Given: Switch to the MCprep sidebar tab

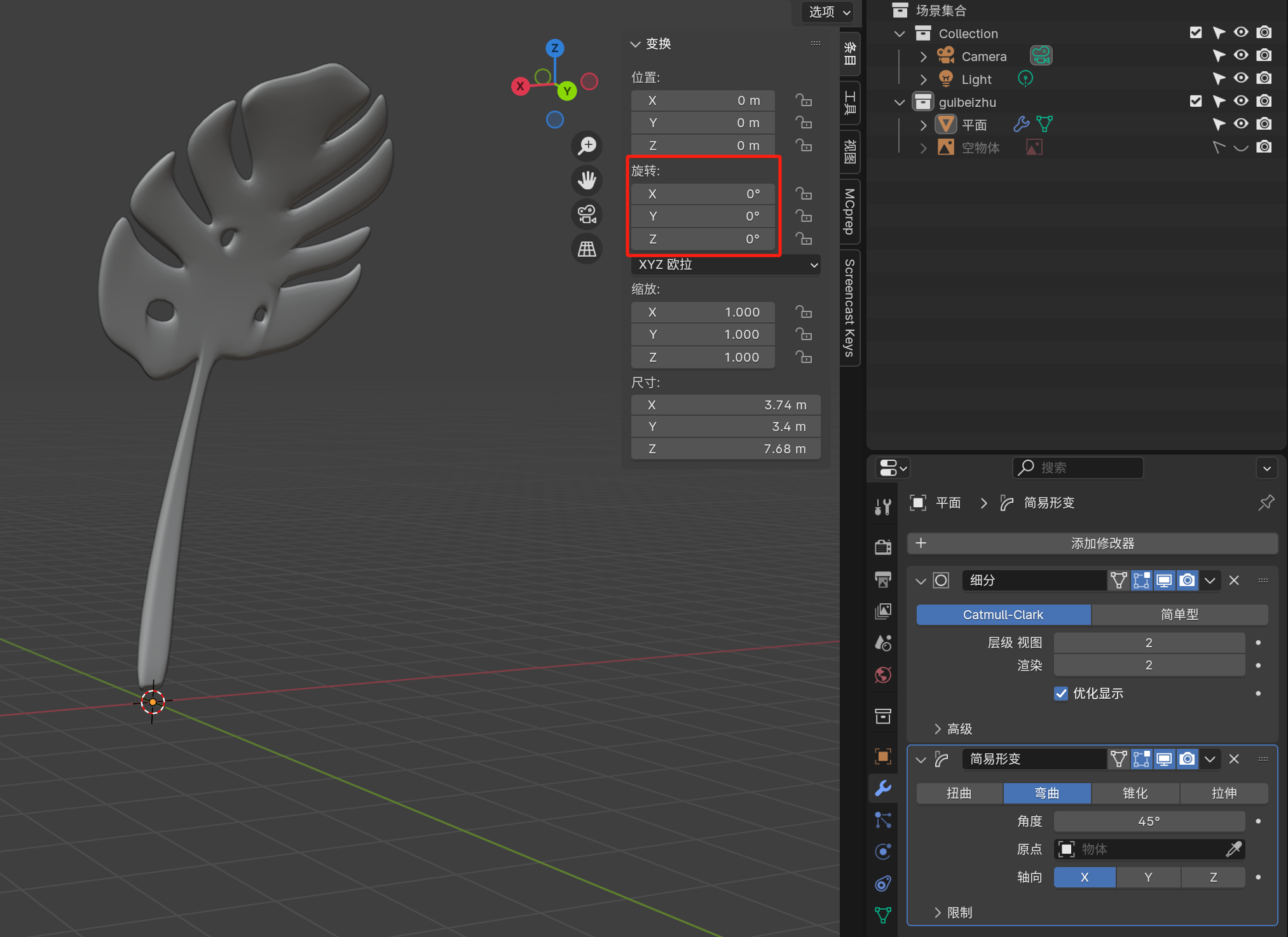Looking at the screenshot, I should coord(849,212).
